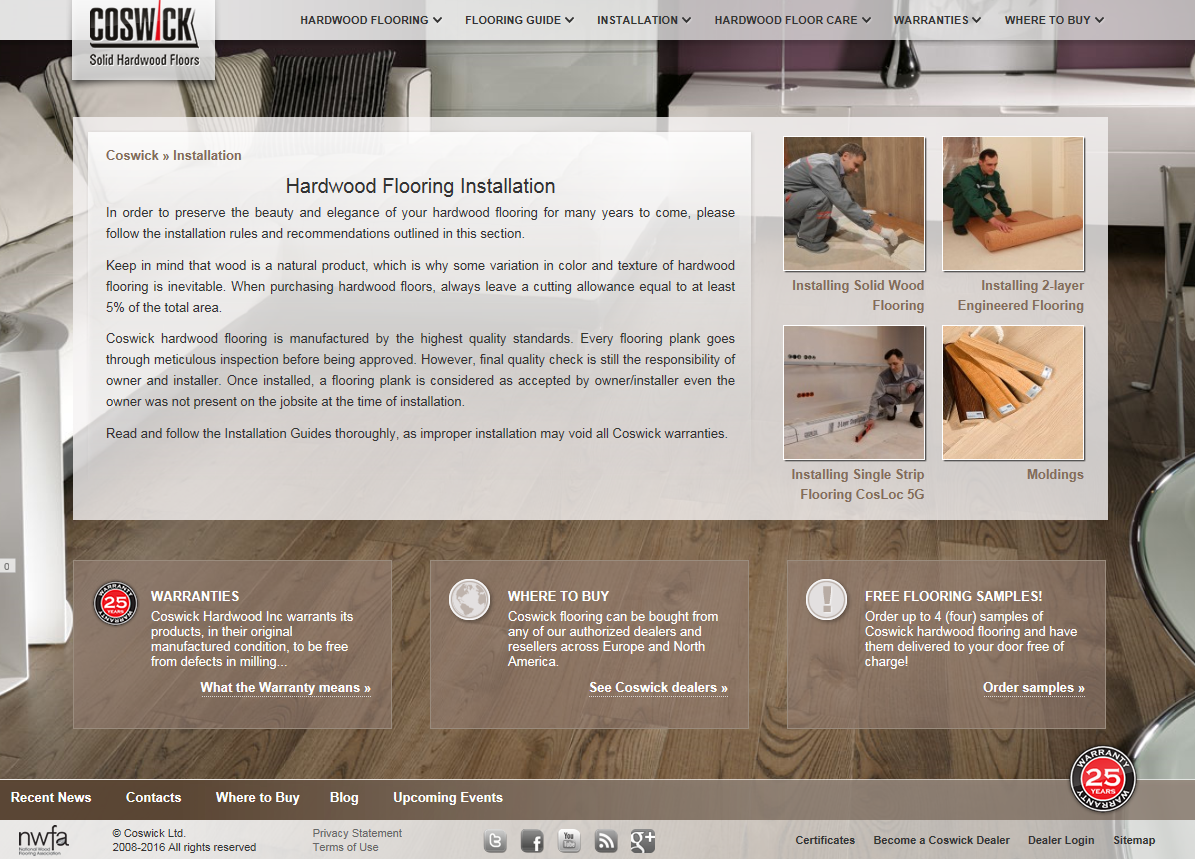Open the Certificates footer link
Viewport: 1195px width, 859px height.
click(x=825, y=840)
